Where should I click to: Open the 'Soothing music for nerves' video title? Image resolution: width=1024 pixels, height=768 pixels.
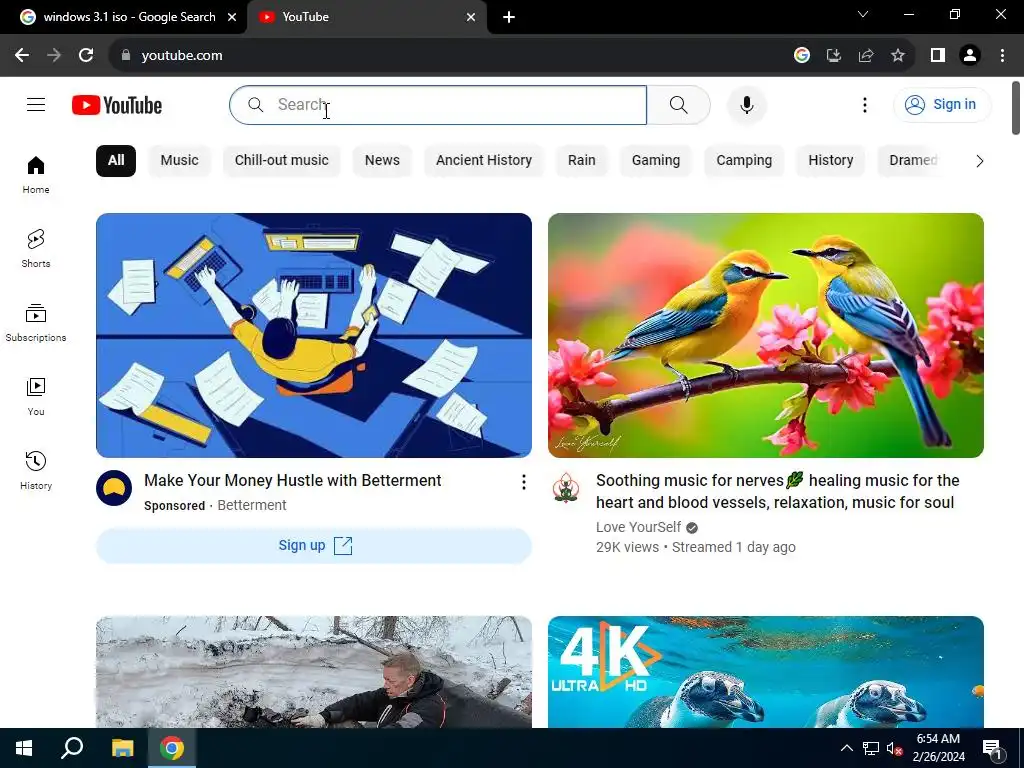tap(777, 491)
